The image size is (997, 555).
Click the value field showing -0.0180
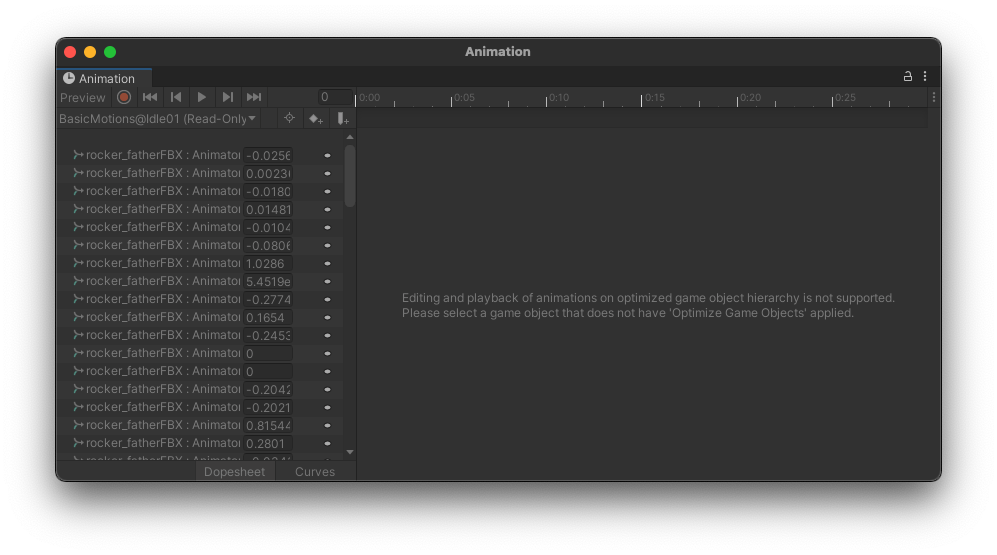tap(268, 191)
